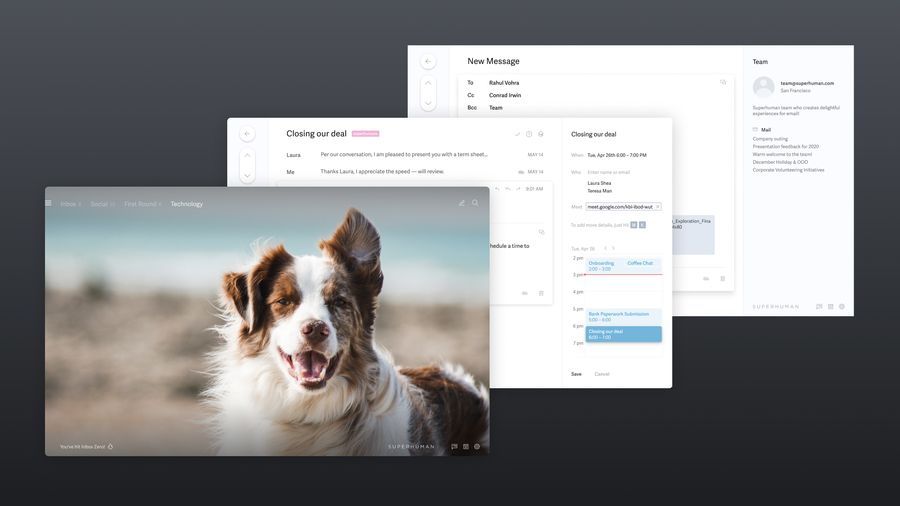
Task: Open Corporate Volunteering Initiatives email
Action: tap(789, 170)
